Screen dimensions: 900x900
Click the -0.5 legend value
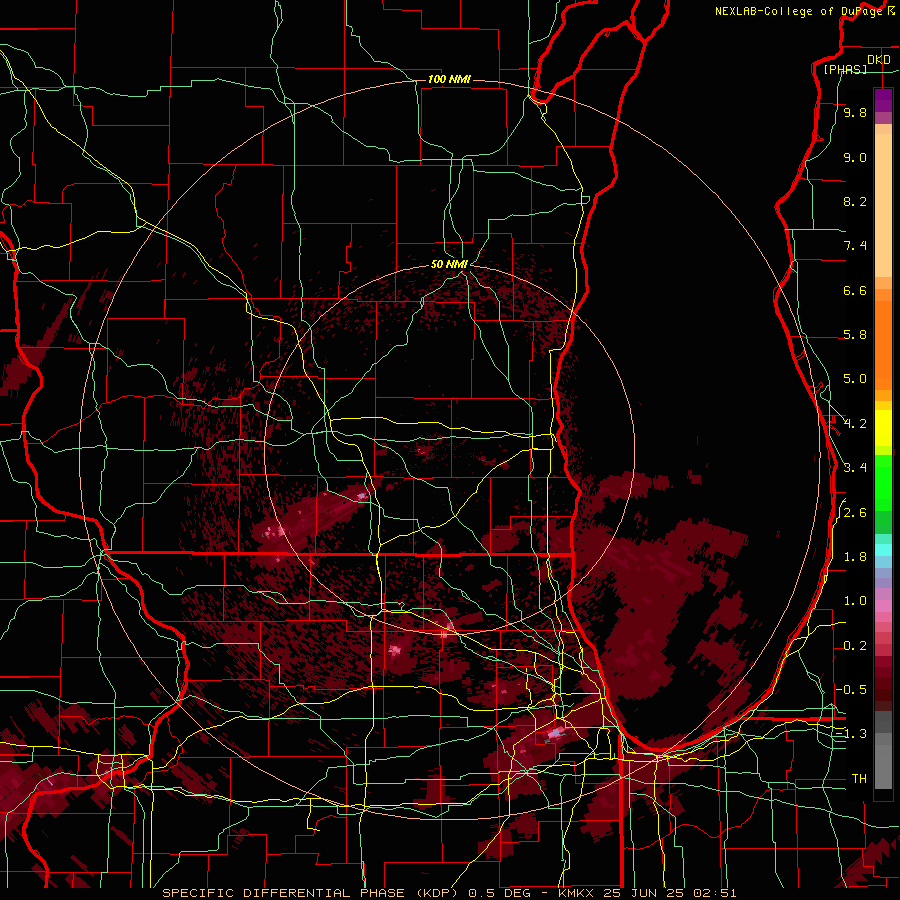point(852,690)
